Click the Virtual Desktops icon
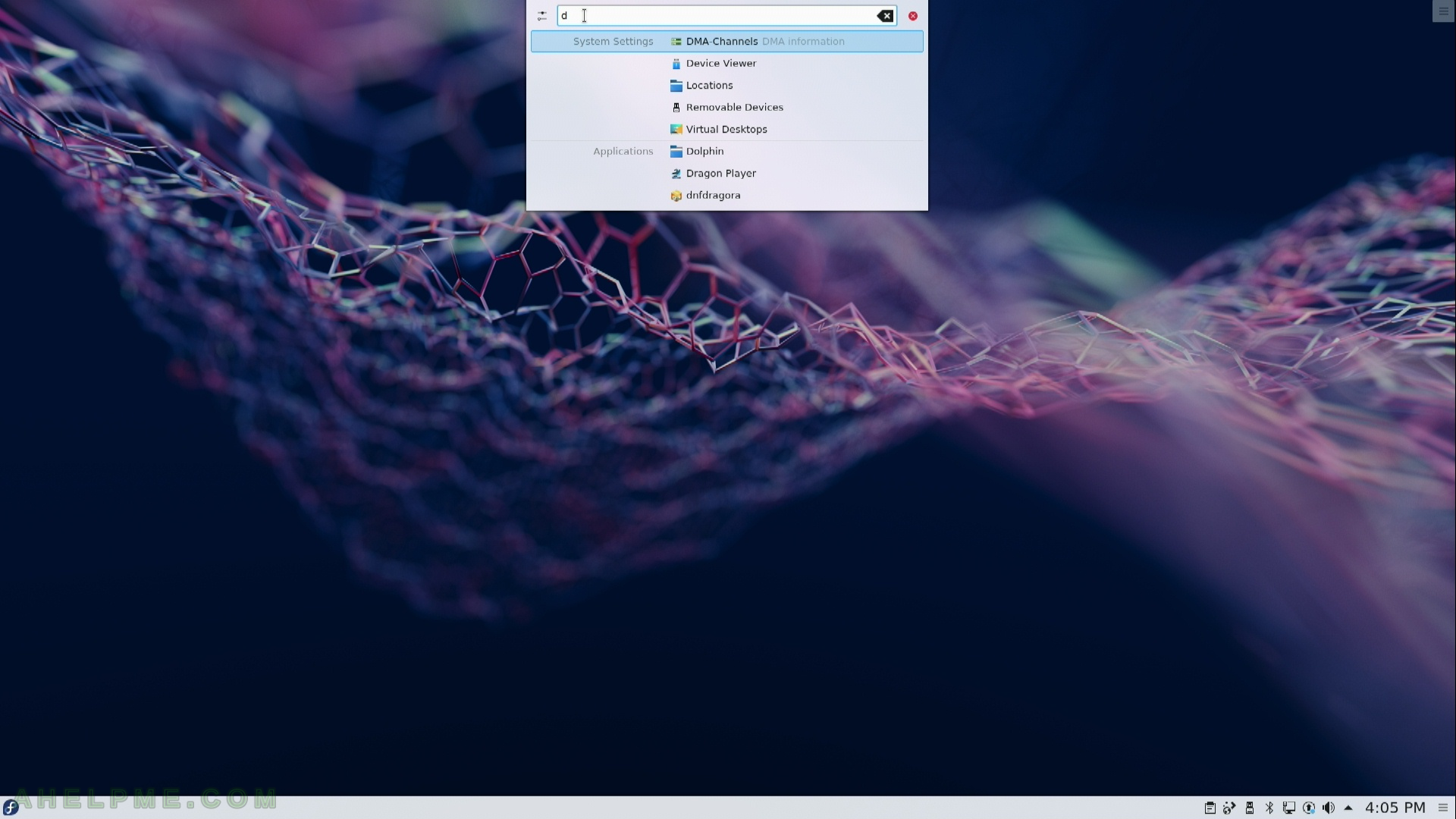 676,130
